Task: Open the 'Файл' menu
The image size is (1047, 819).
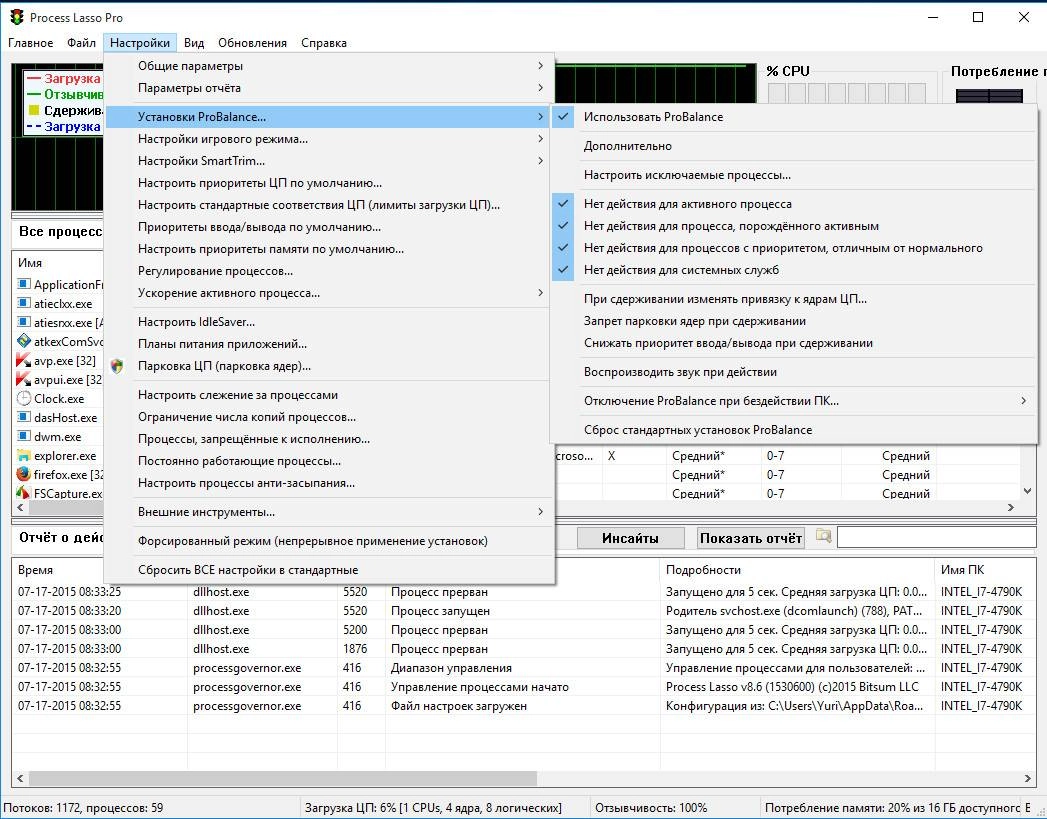Action: (x=81, y=43)
